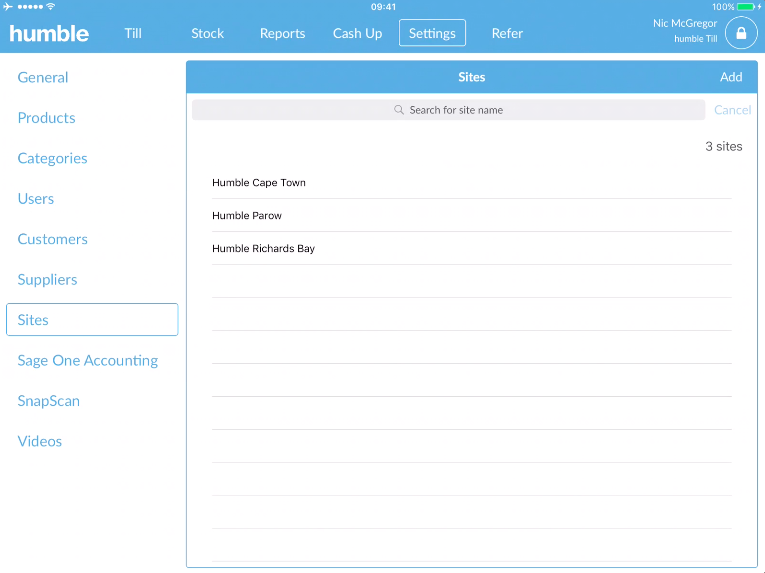Viewport: 765px width, 573px height.
Task: Tap the Nic McGregor user name
Action: coord(685,23)
